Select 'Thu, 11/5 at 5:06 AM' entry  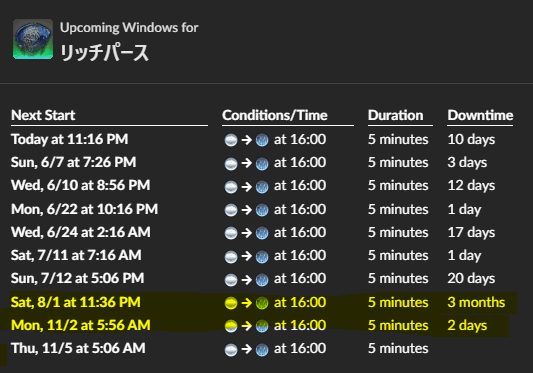78,348
